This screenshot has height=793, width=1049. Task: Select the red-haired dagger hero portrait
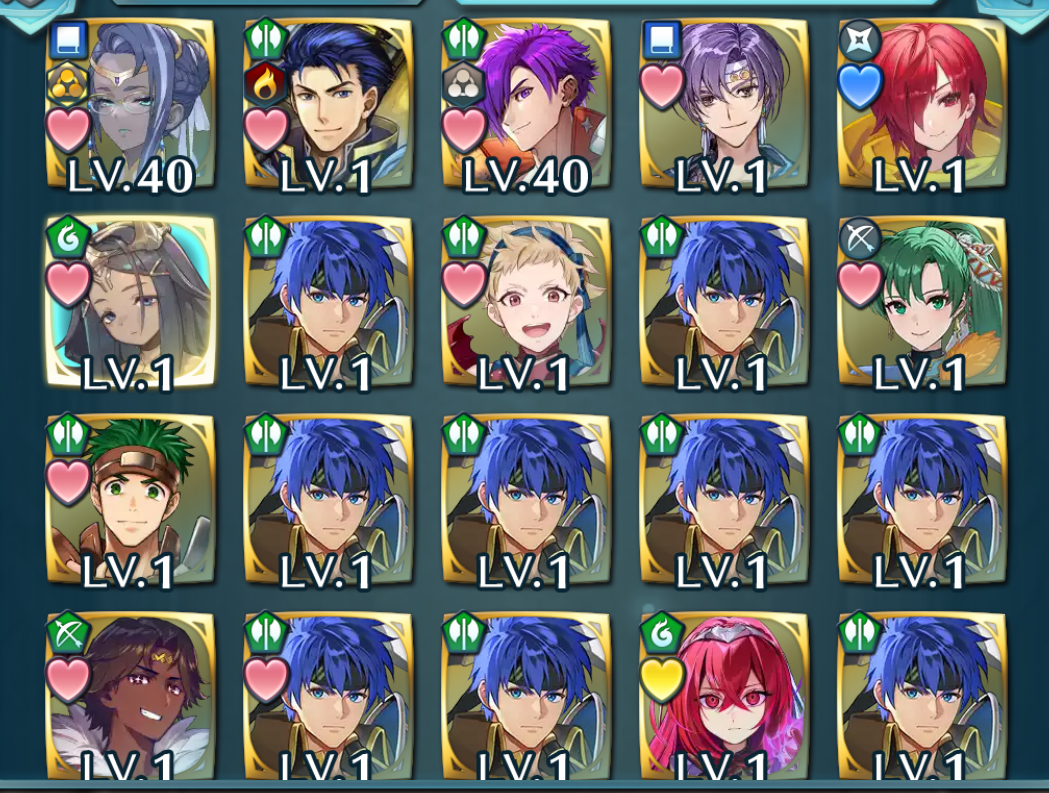[x=923, y=104]
